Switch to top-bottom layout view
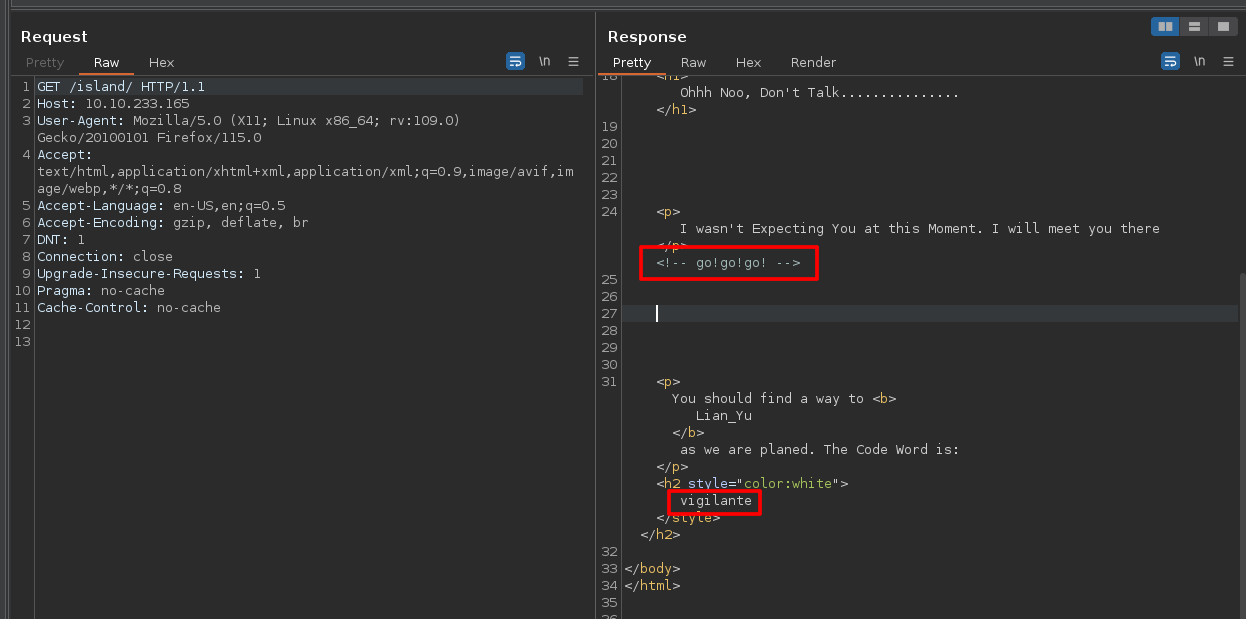Image resolution: width=1246 pixels, height=619 pixels. (1194, 27)
